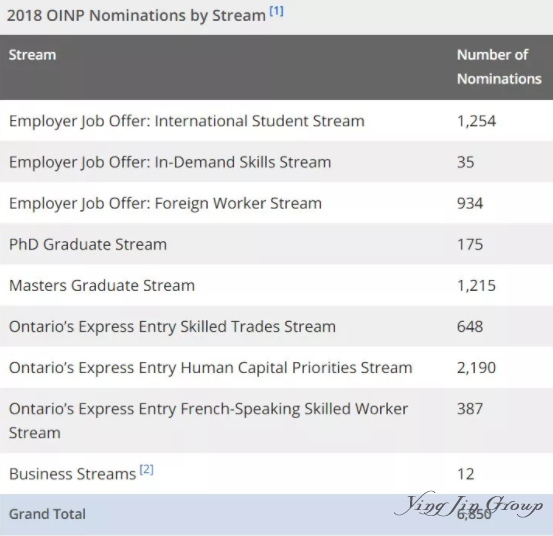The image size is (553, 536).
Task: Open footnote [1] link in title
Action: [x=276, y=11]
